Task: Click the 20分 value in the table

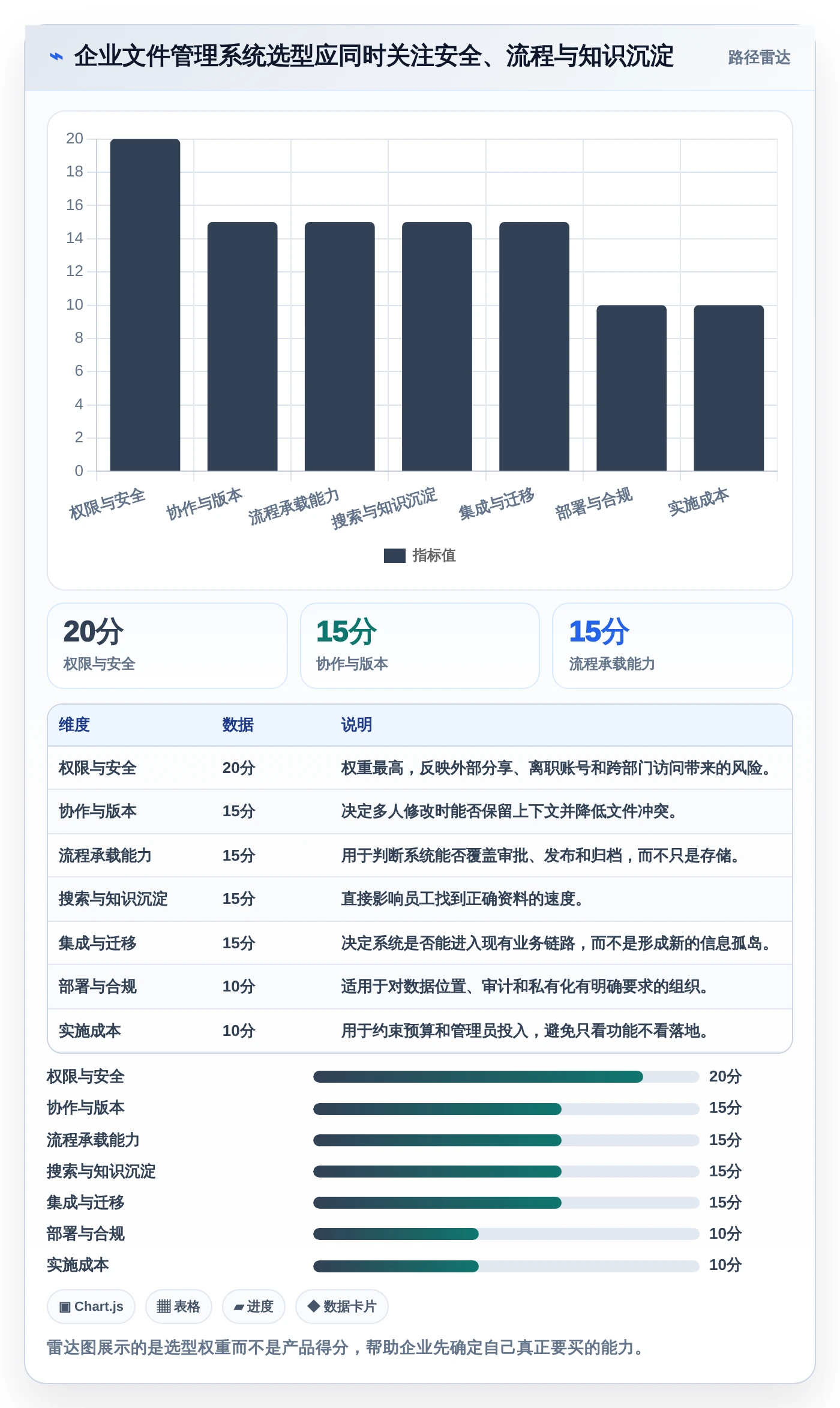Action: [x=239, y=768]
